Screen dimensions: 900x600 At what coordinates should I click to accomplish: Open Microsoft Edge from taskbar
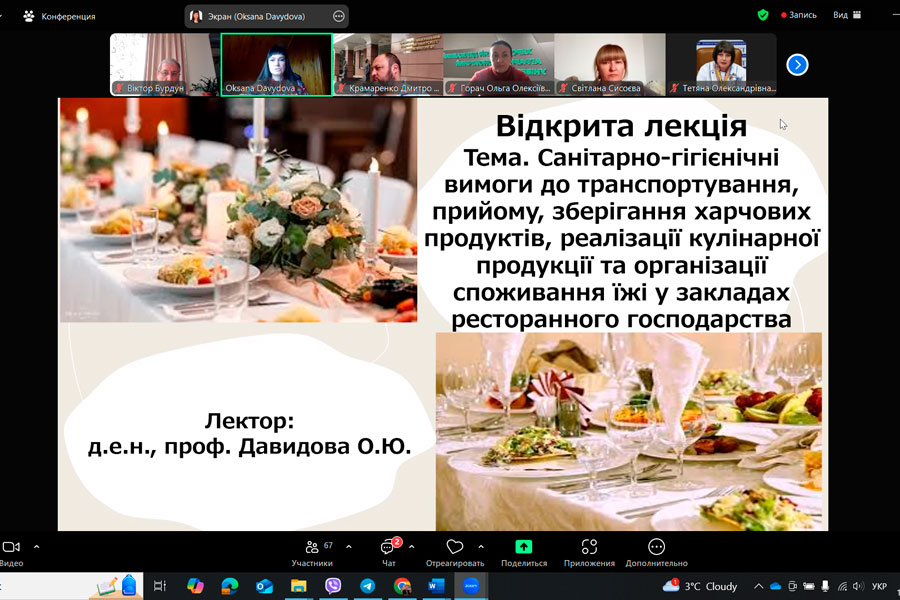pyautogui.click(x=230, y=586)
